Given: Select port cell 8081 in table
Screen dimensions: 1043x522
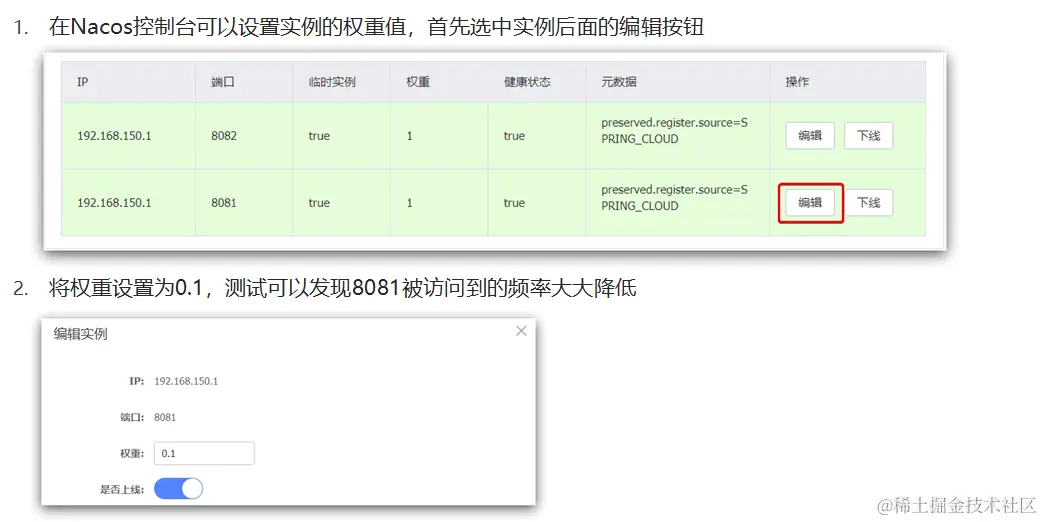Looking at the screenshot, I should 224,203.
